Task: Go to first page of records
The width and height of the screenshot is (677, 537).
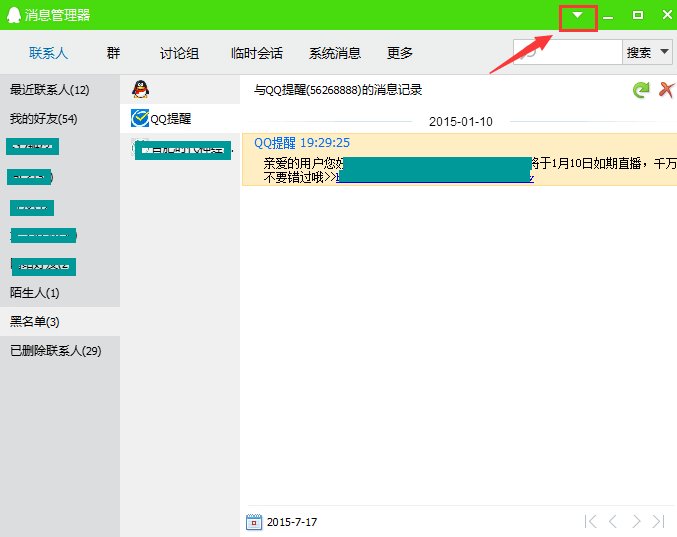Action: 590,521
